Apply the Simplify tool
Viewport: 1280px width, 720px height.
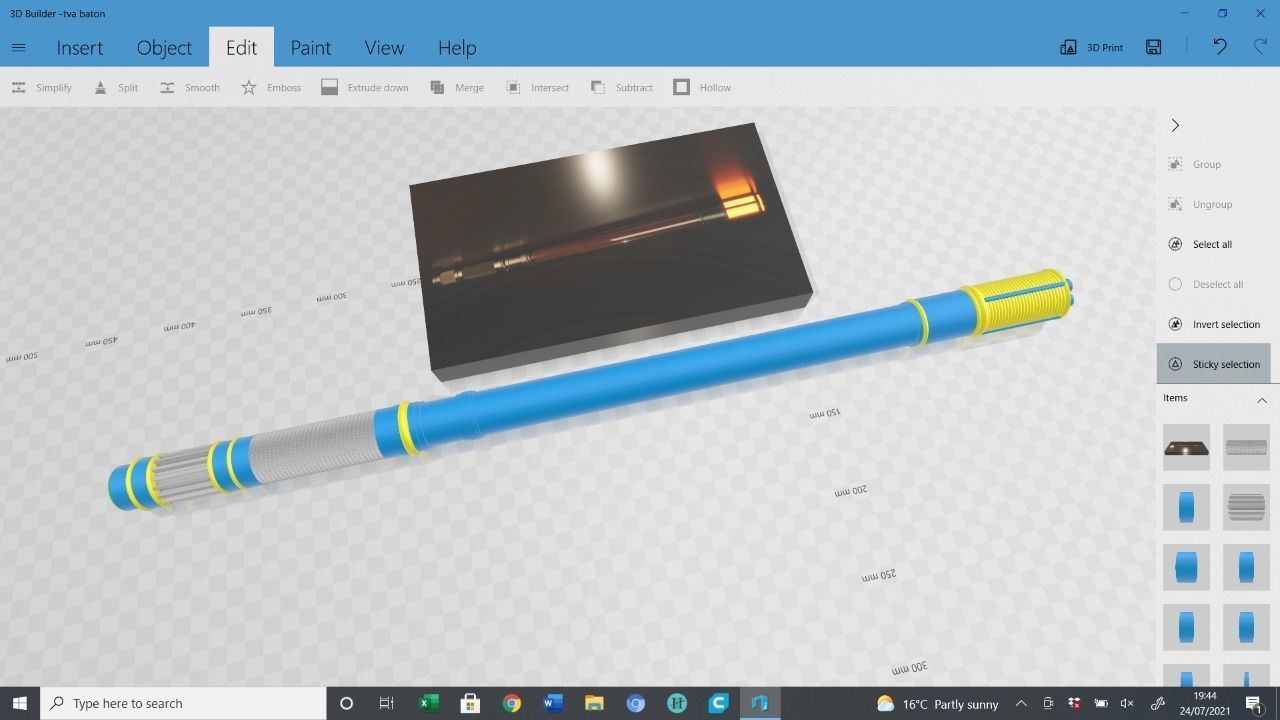pos(41,87)
